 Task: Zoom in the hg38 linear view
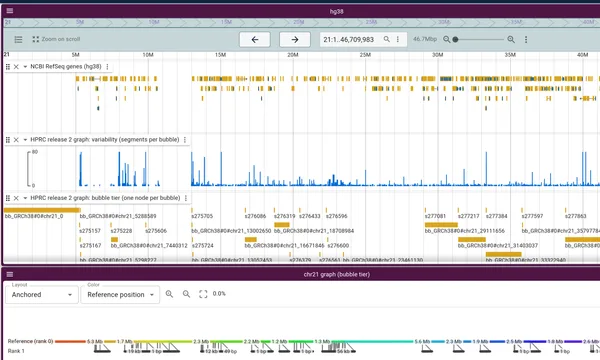click(x=511, y=39)
